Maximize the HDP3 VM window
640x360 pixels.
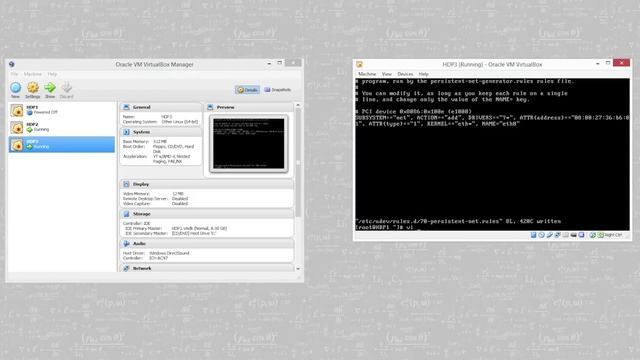608,63
